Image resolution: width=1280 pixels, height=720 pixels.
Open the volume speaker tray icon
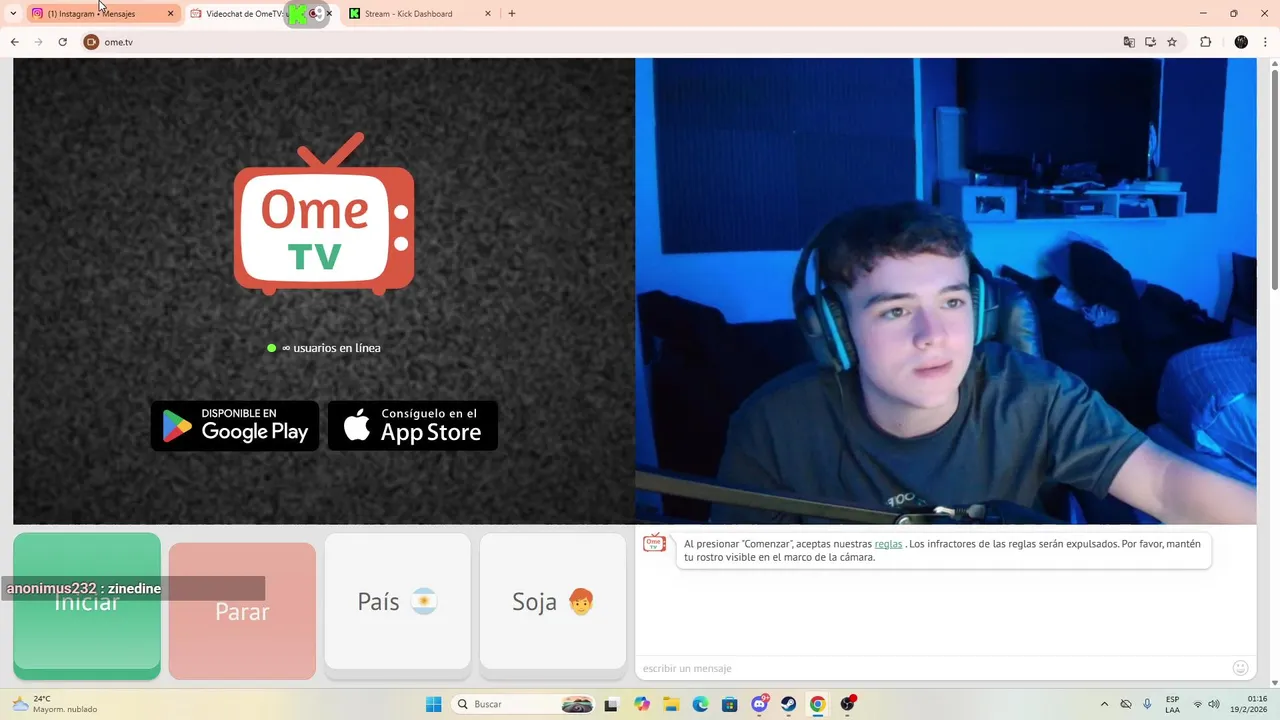coord(1214,704)
